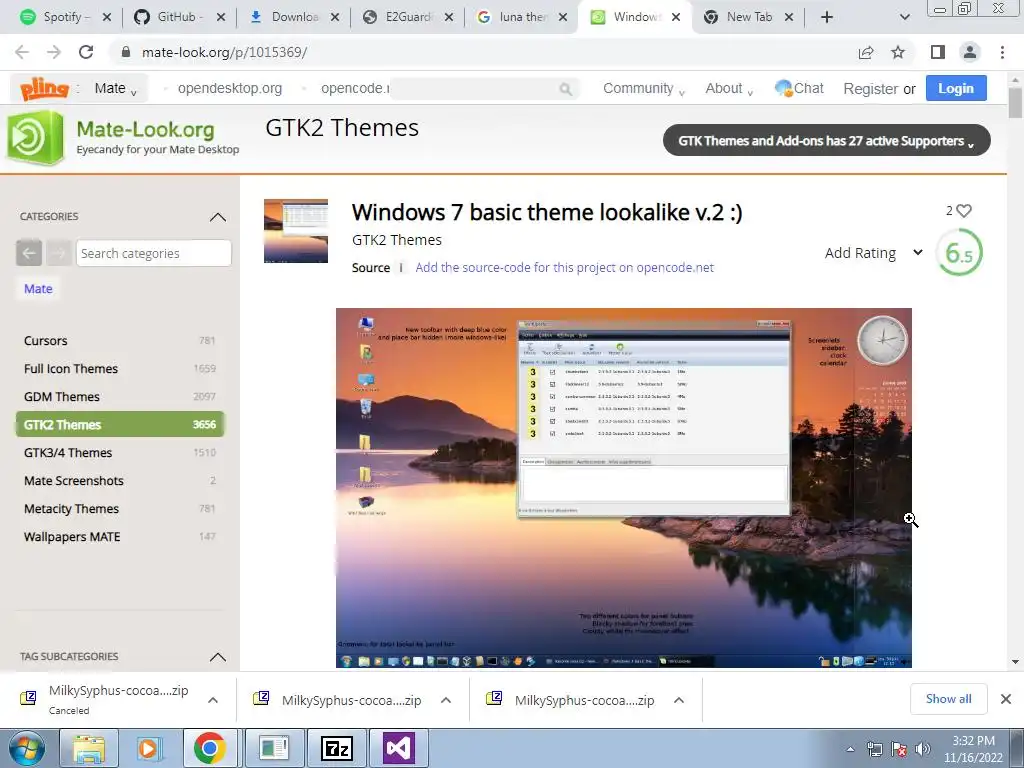Open Metacity Themes category

(120, 509)
